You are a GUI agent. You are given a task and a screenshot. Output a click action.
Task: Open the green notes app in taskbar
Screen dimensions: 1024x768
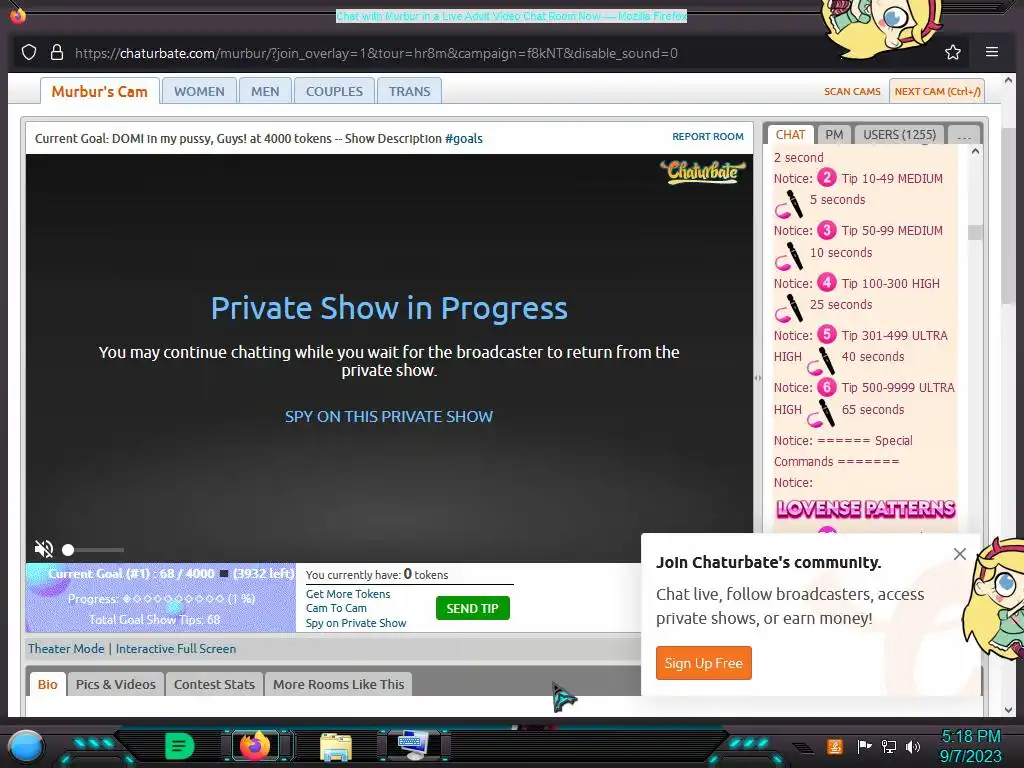(179, 746)
